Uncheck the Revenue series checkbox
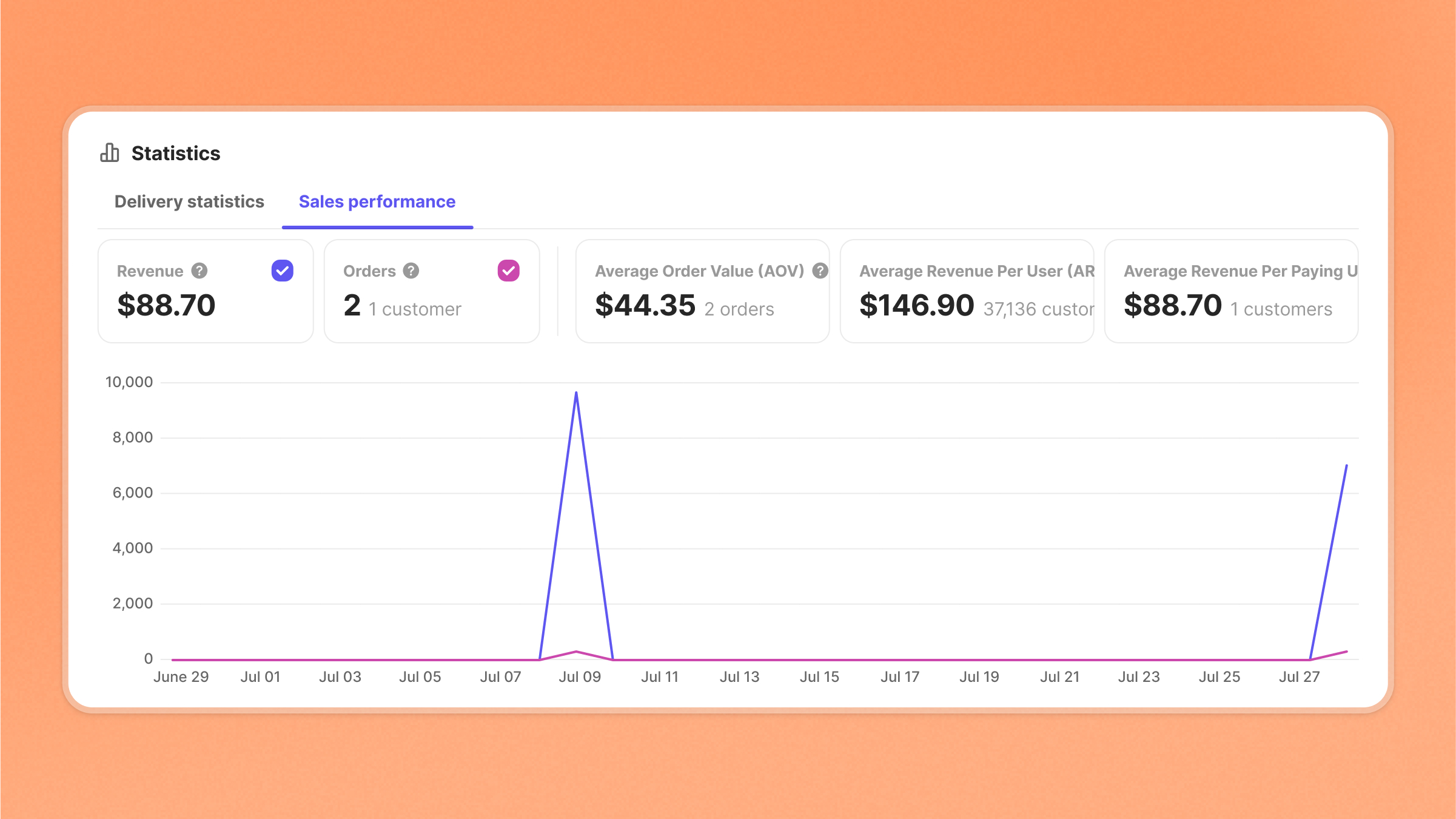The height and width of the screenshot is (819, 1456). (282, 271)
